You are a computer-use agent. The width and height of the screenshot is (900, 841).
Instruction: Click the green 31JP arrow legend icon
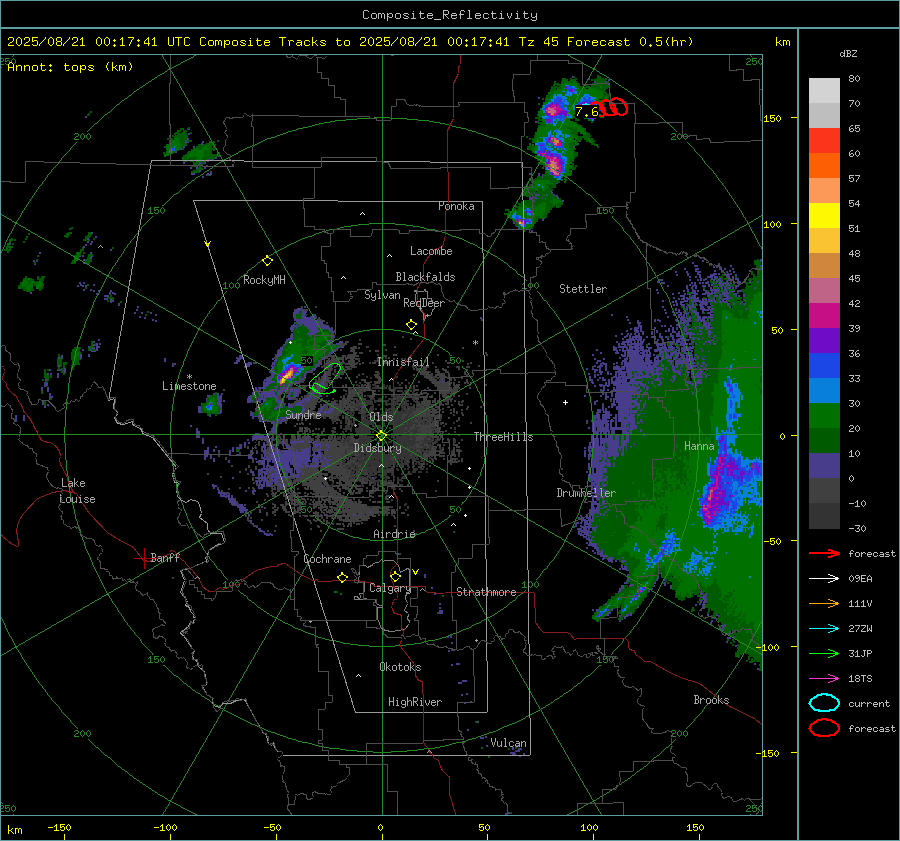tap(824, 653)
